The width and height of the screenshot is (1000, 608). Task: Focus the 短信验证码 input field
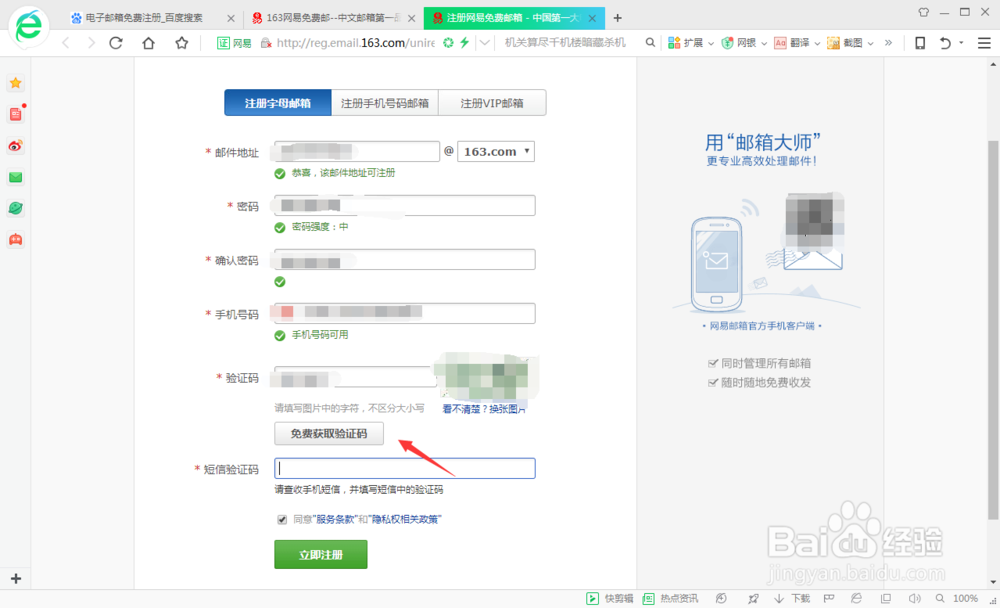[x=404, y=468]
